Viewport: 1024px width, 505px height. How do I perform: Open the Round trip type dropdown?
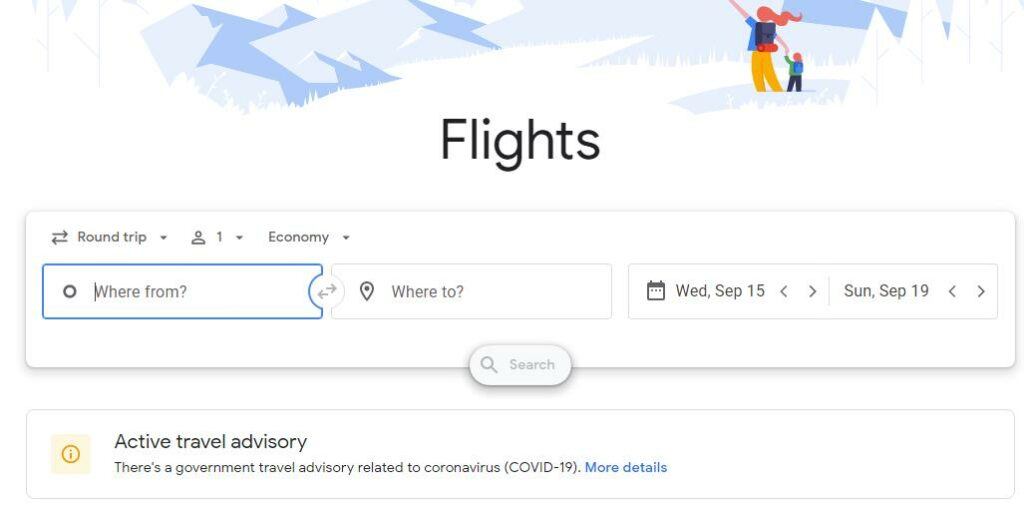110,237
